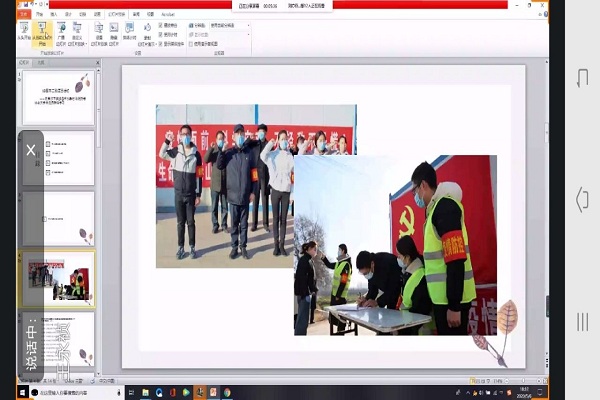Start Rehearse Timings

click(130, 34)
